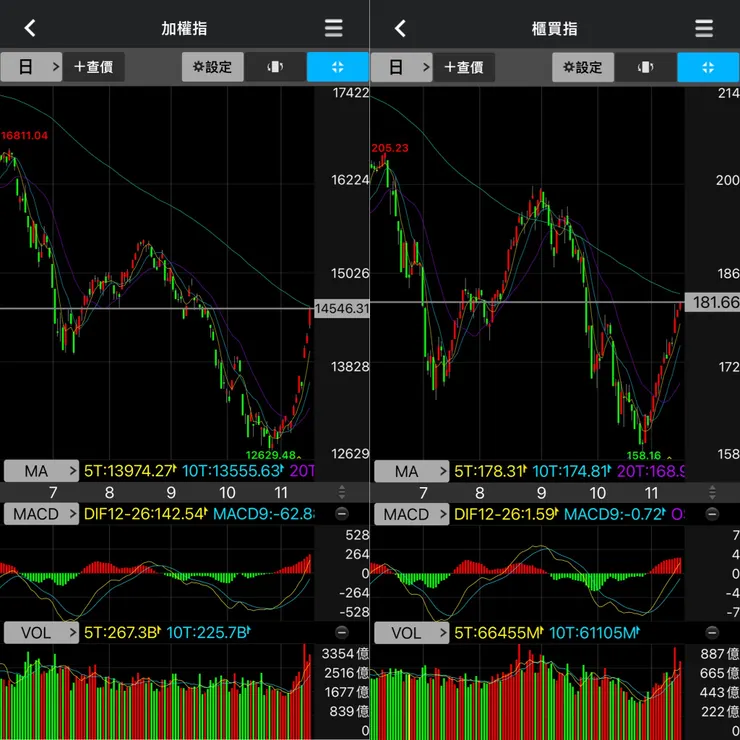Change 日 period selector on 櫃買指 chart

tap(402, 67)
